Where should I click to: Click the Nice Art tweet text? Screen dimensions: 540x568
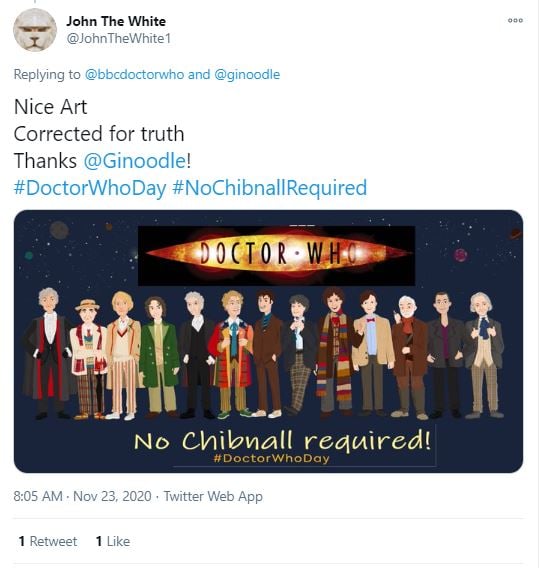point(50,107)
